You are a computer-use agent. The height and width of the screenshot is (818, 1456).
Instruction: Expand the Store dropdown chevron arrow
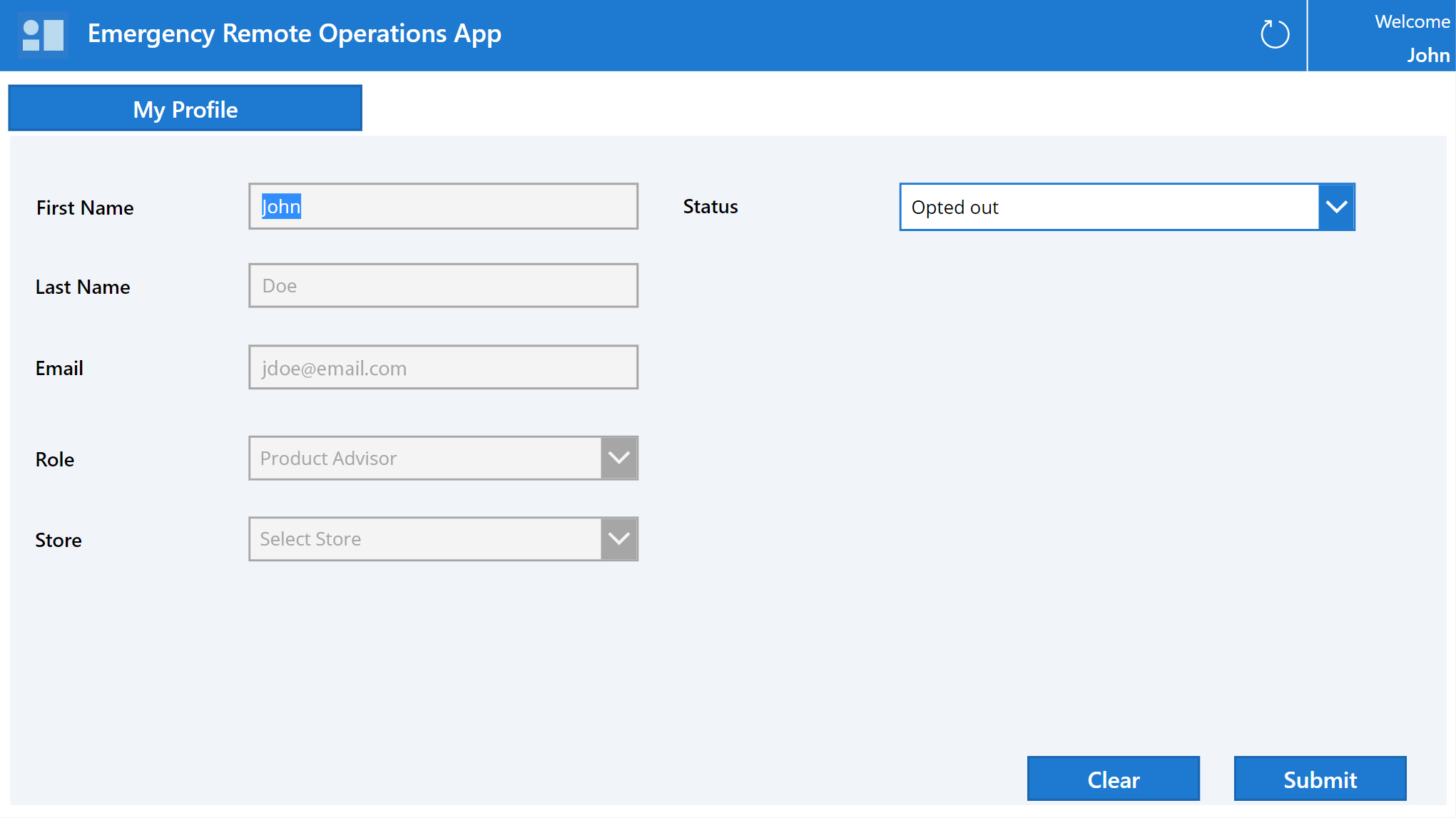click(619, 538)
